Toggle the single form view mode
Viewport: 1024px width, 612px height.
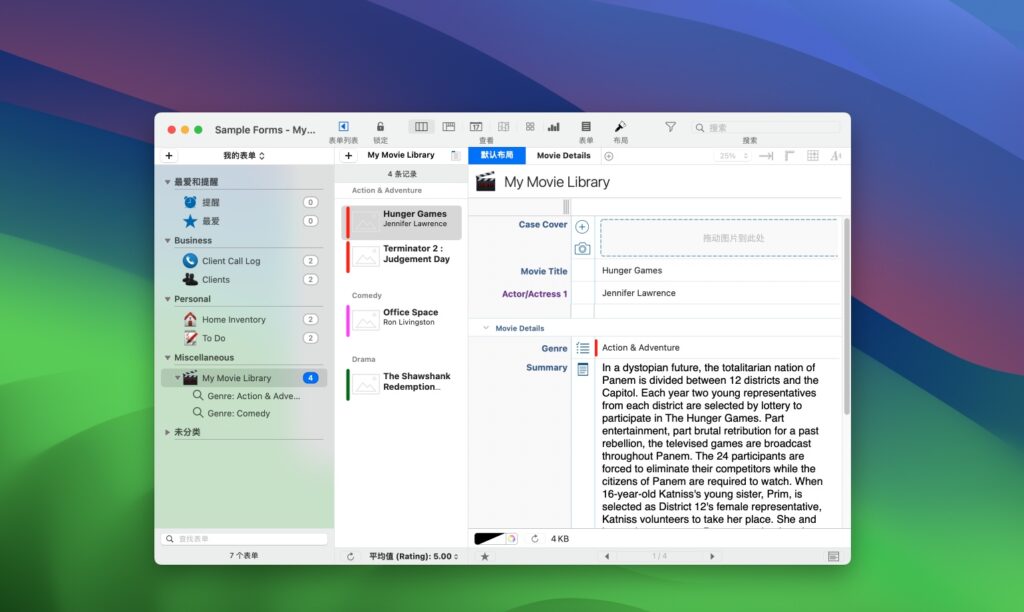click(449, 127)
